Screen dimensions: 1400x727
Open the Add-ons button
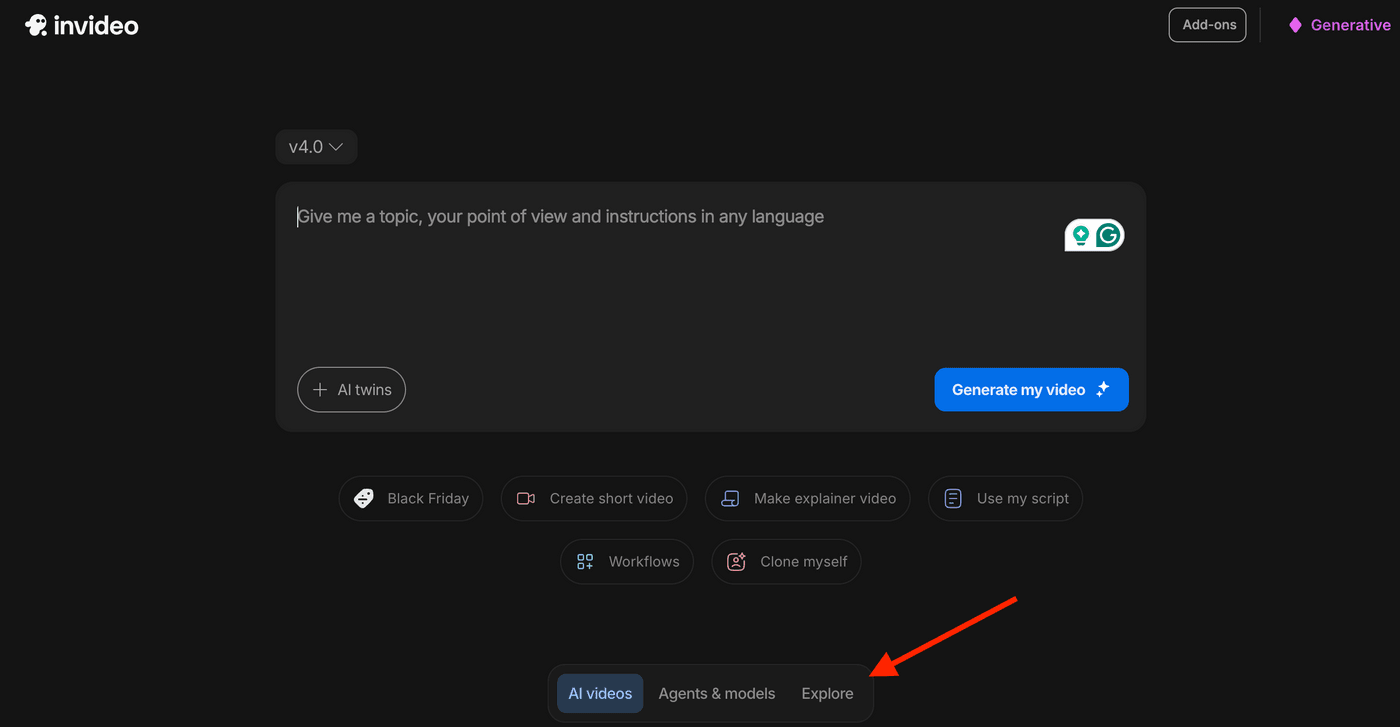point(1207,25)
